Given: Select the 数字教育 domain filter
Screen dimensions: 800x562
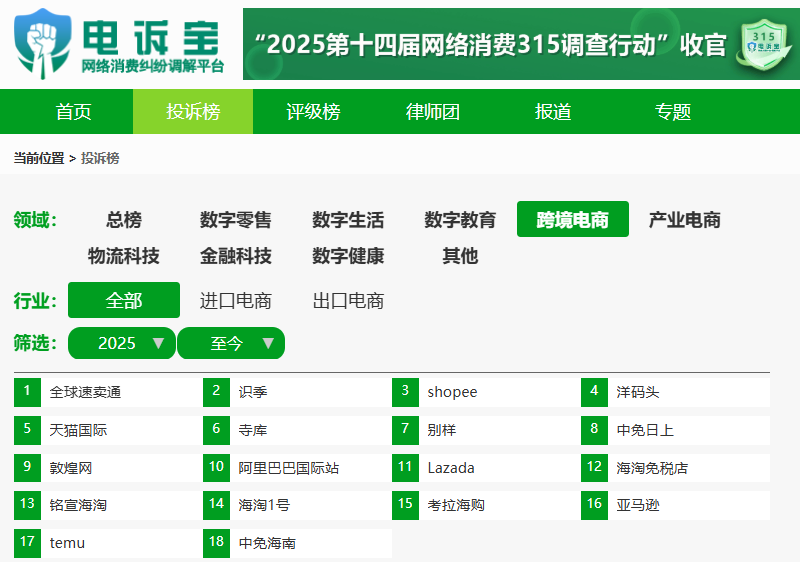Looking at the screenshot, I should (x=460, y=220).
